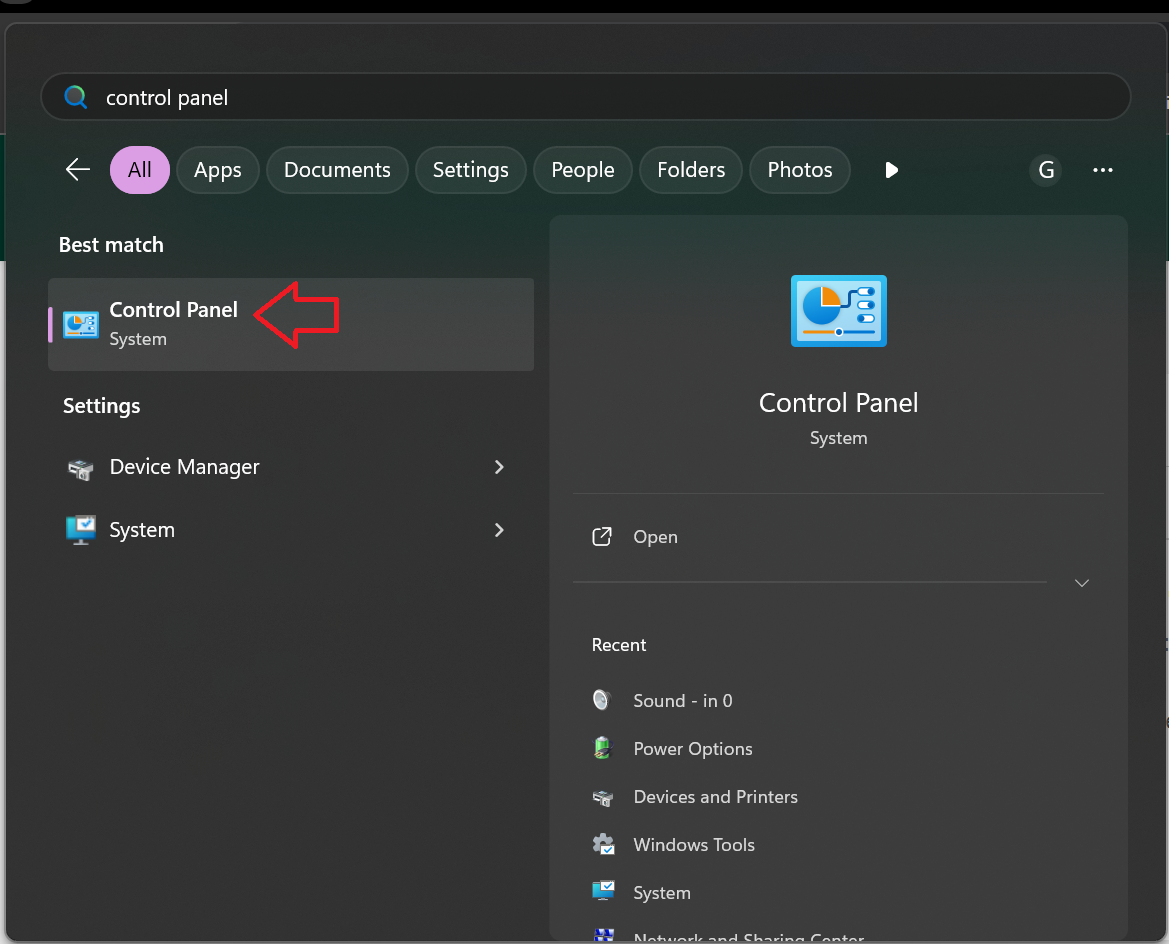The width and height of the screenshot is (1169, 944).
Task: Open Sound recent item
Action: (x=682, y=701)
